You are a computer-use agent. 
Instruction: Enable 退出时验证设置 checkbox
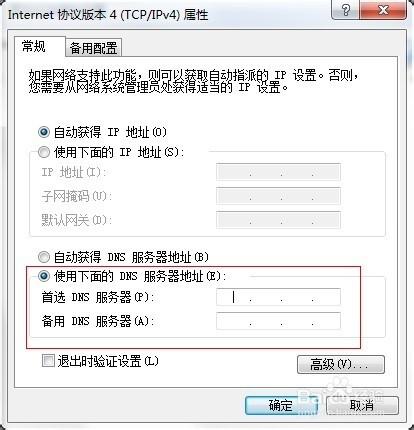pyautogui.click(x=48, y=361)
